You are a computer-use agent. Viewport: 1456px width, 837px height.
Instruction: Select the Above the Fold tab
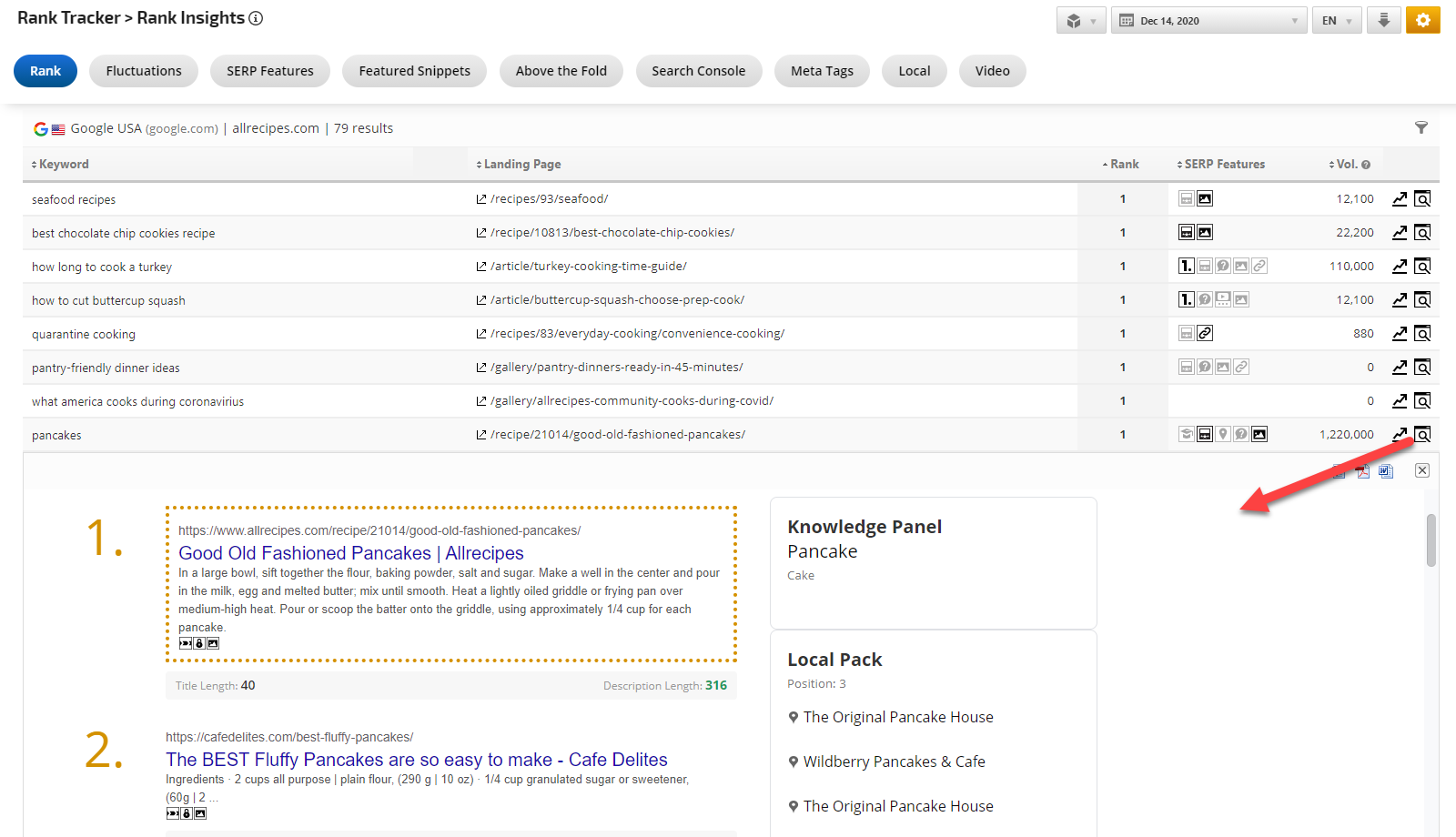click(561, 71)
